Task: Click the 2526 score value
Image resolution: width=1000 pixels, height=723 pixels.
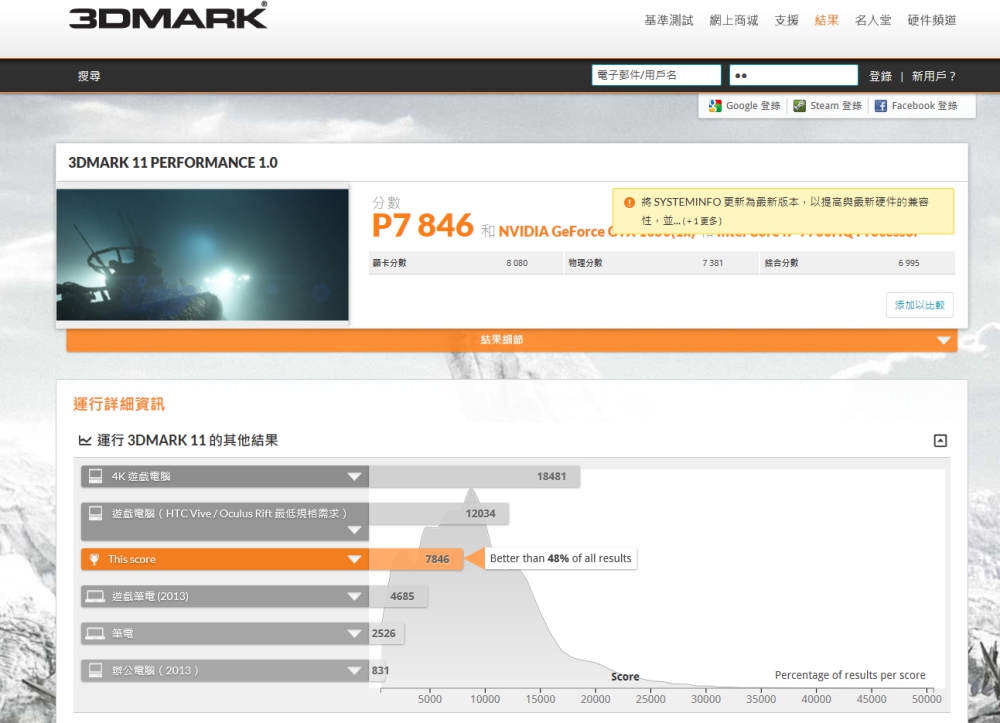Action: (383, 633)
